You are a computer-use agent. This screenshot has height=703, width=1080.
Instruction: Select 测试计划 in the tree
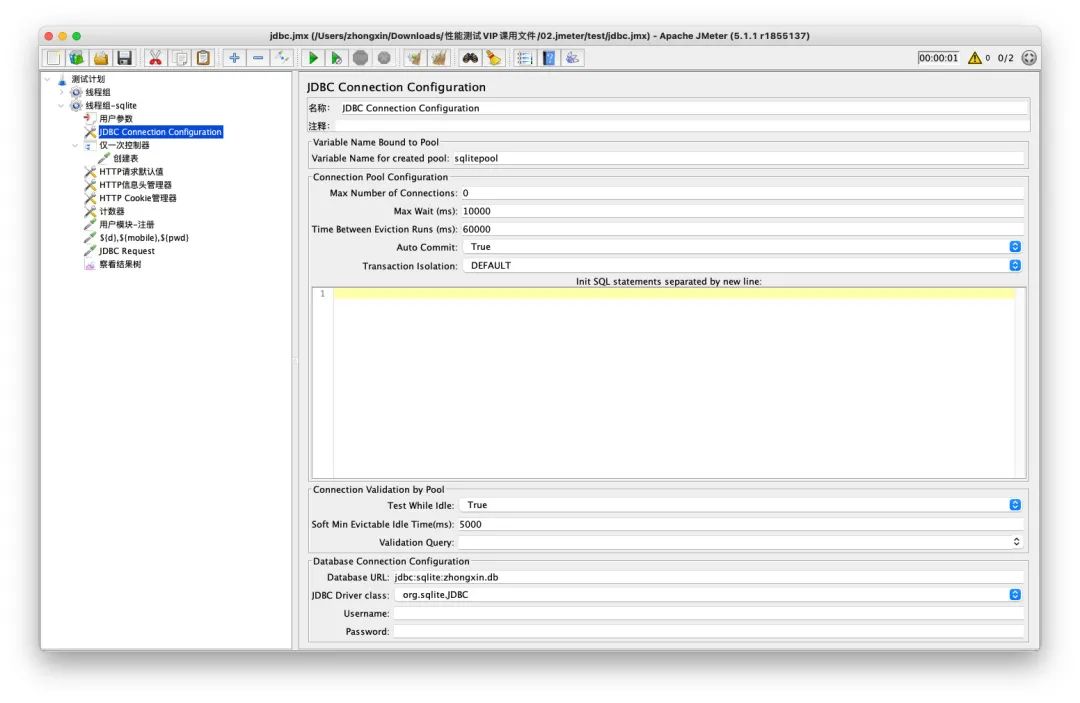(88, 79)
